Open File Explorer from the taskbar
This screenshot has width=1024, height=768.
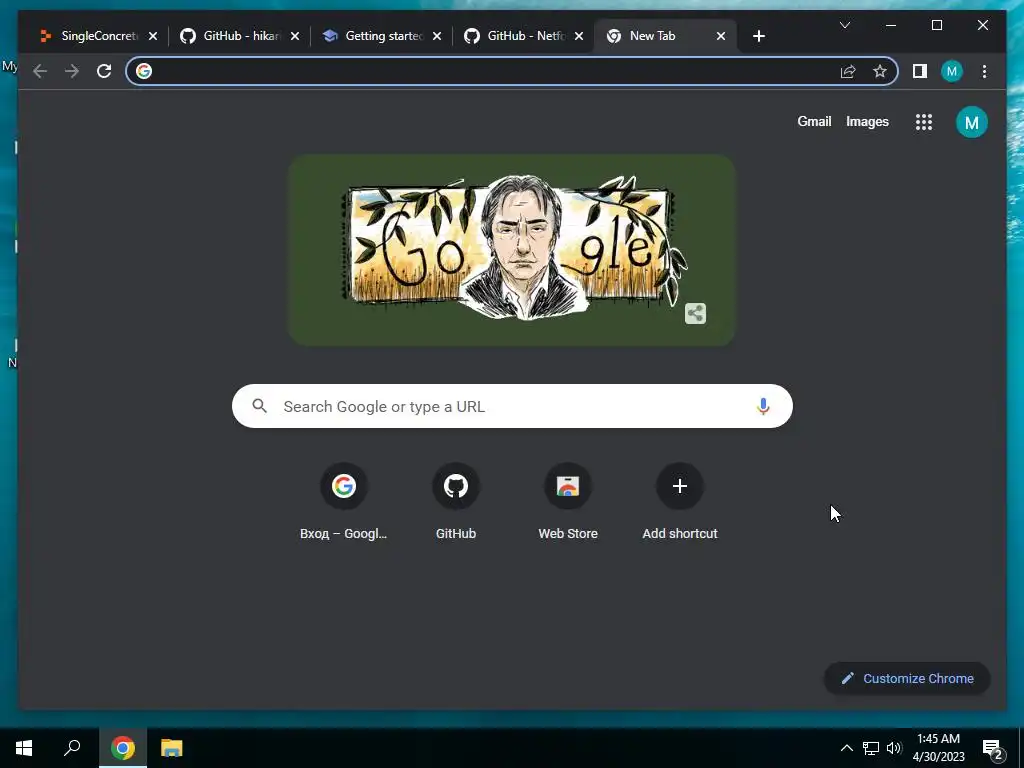(172, 748)
